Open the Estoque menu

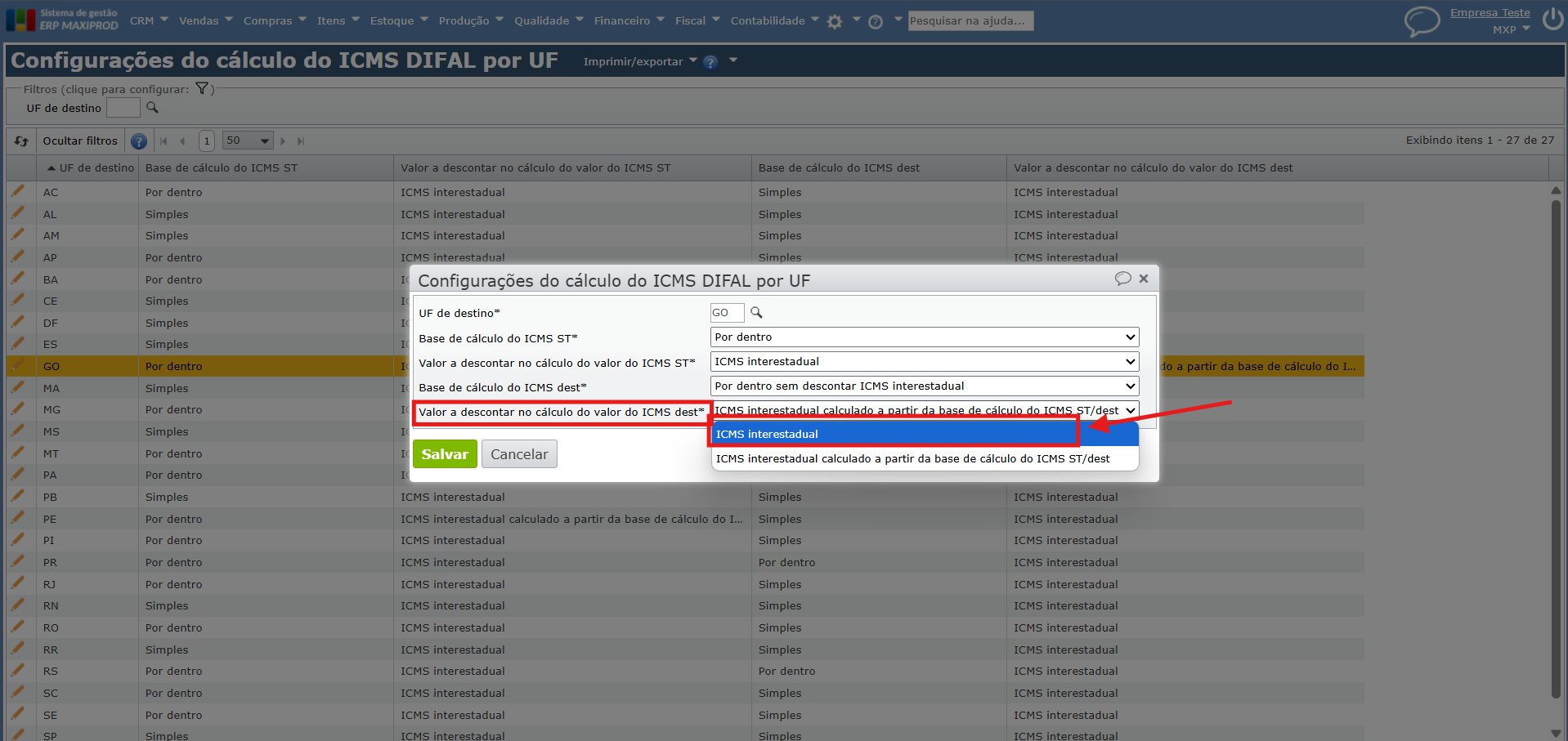tap(399, 20)
